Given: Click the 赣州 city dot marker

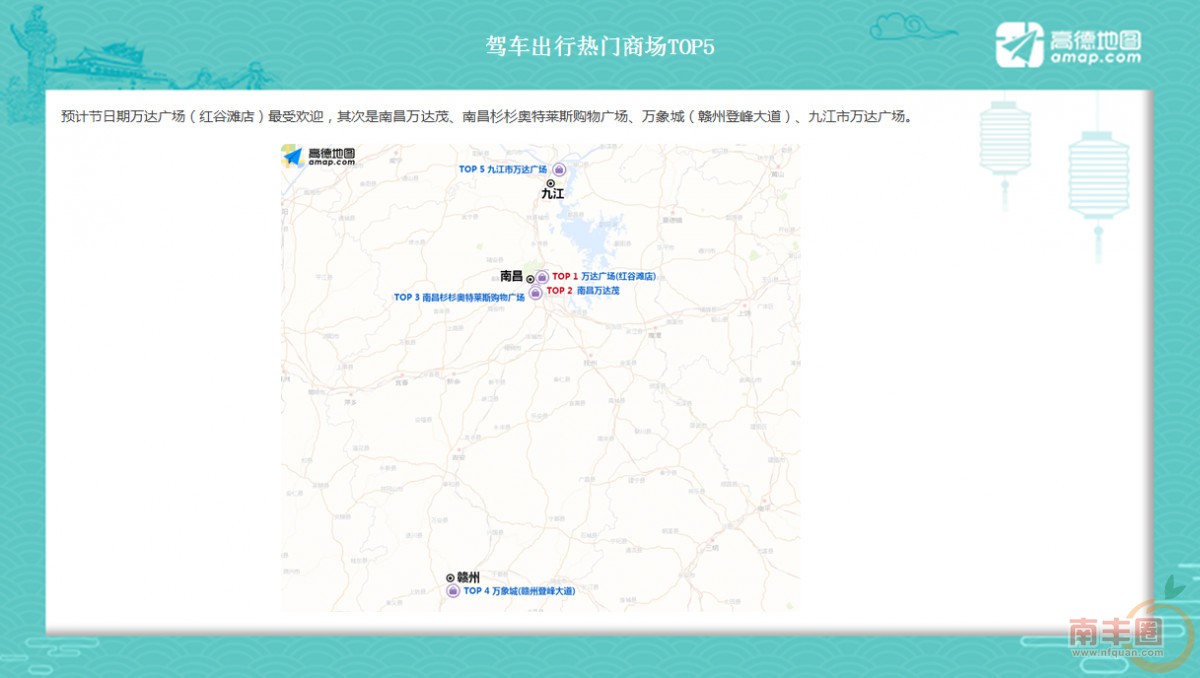Looking at the screenshot, I should click(450, 577).
